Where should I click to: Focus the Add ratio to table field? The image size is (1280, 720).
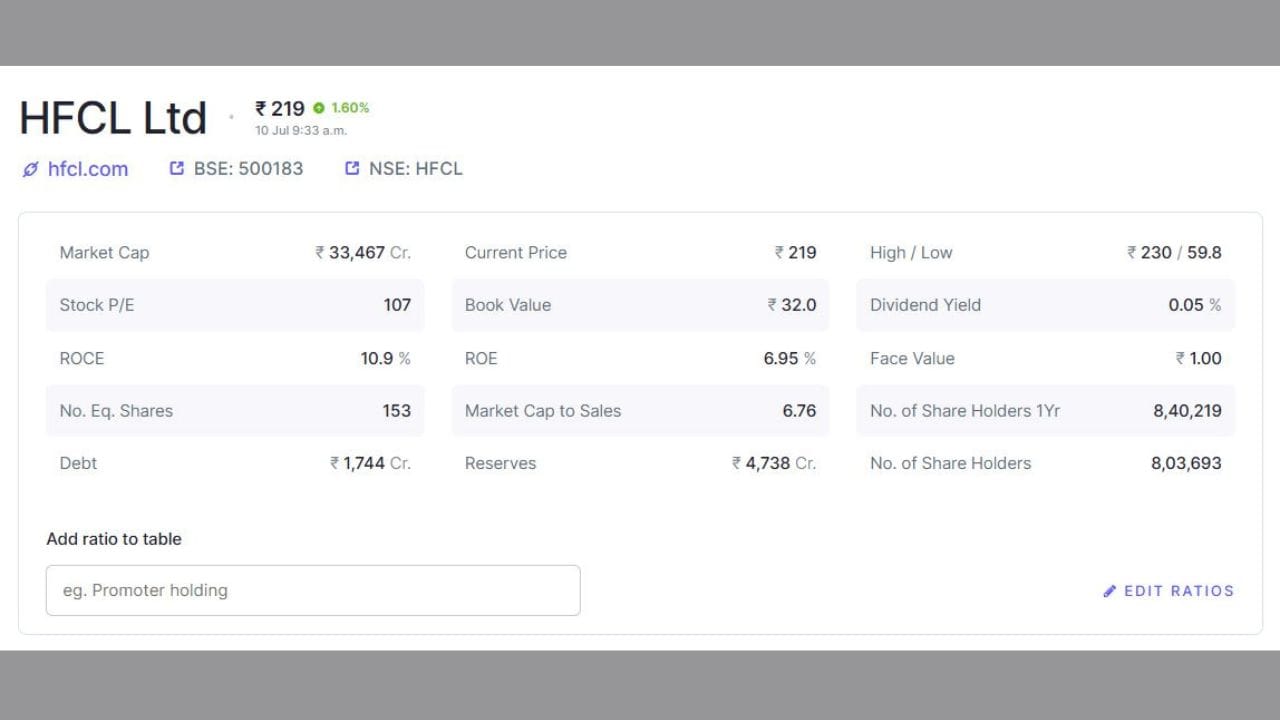(313, 590)
